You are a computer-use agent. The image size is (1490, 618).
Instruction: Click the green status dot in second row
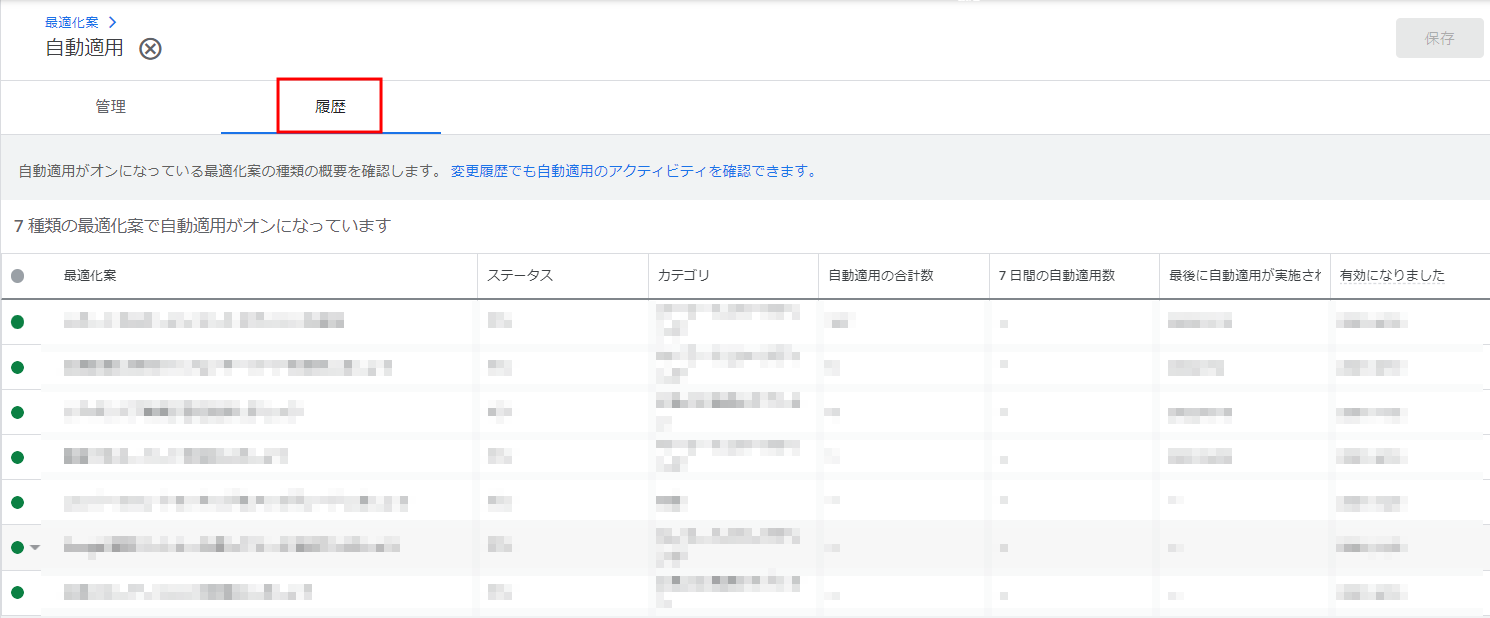click(18, 367)
